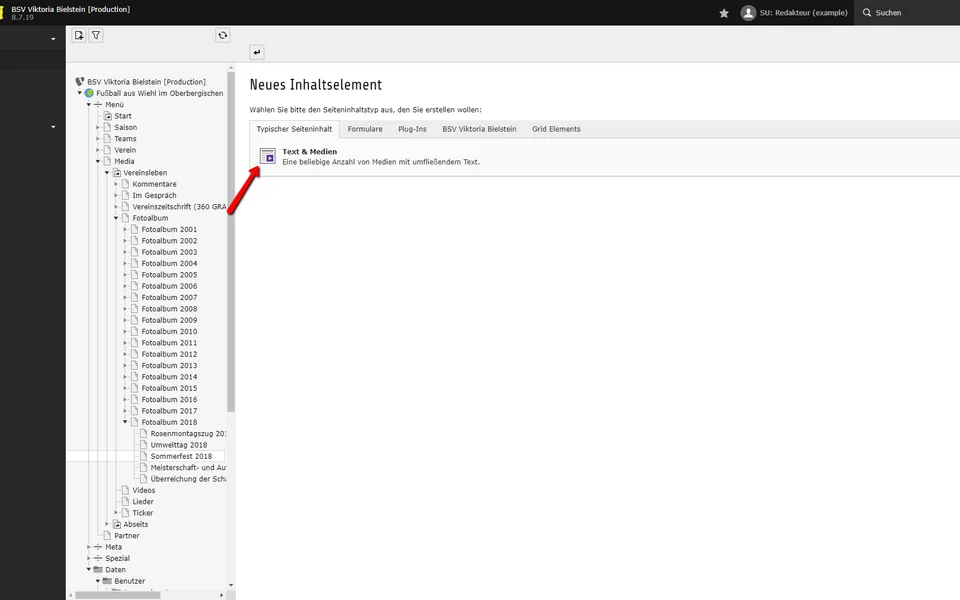This screenshot has height=600, width=960.
Task: Click the globe icon of root page
Action: click(89, 93)
